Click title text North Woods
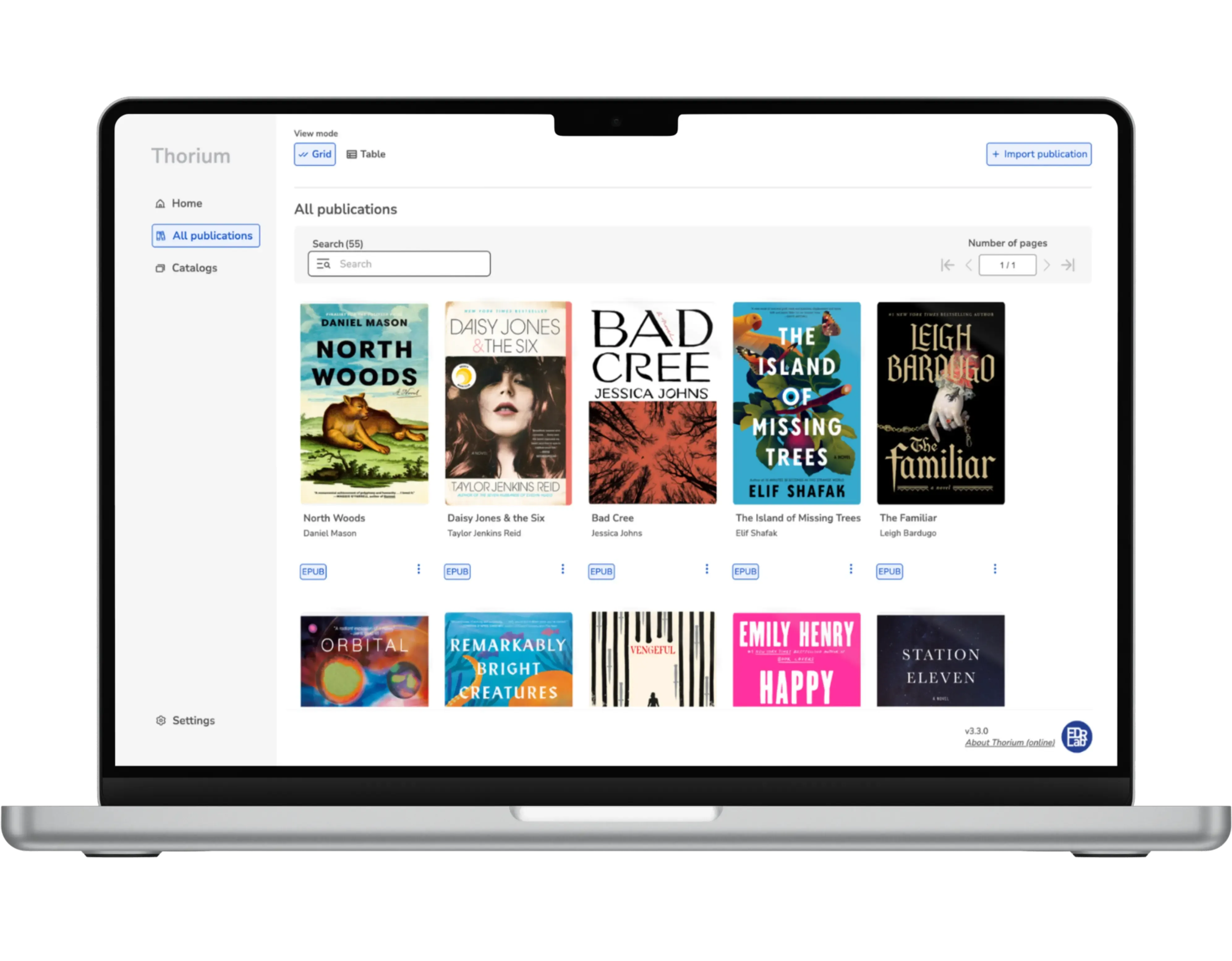The image size is (1232, 961). tap(334, 517)
